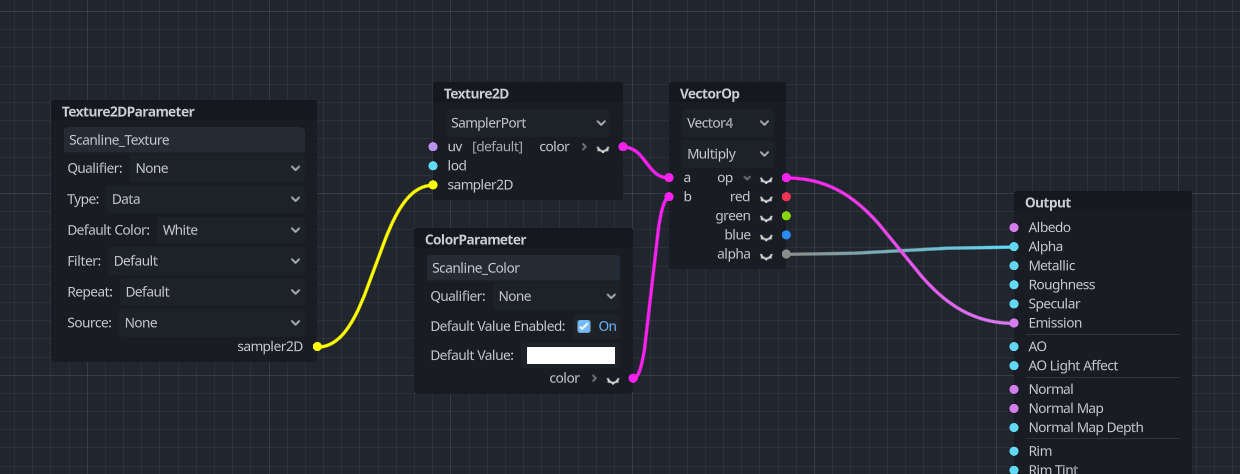Open the SamplerPort dropdown in Texture2D
Screen dimensions: 1240x474
tap(528, 123)
